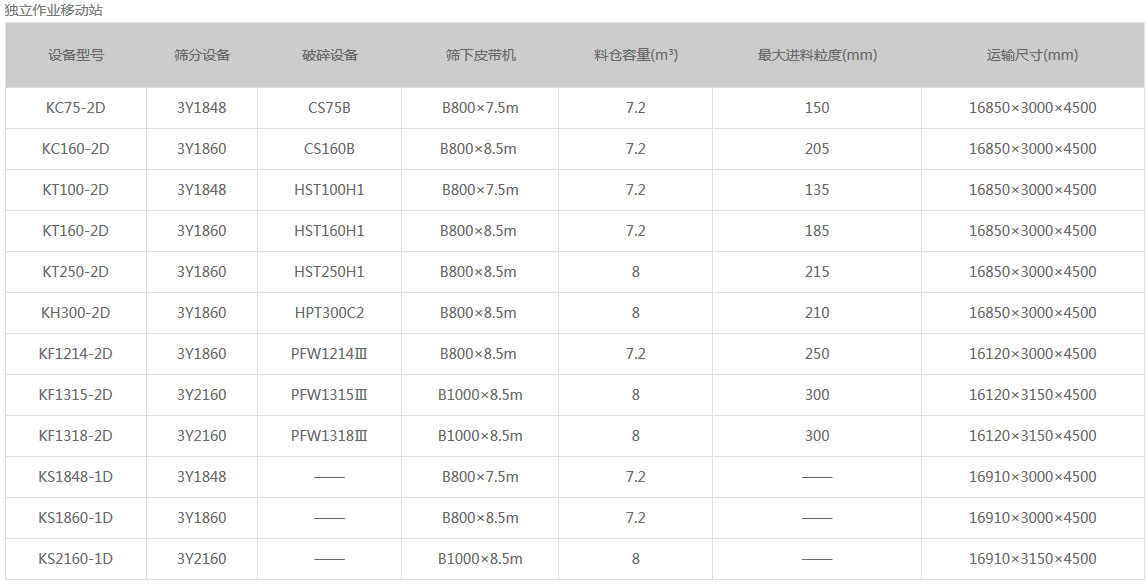Viewport: 1148px width, 585px height.
Task: Click the 16120×3000×4500 transport size cell
Action: 1032,354
